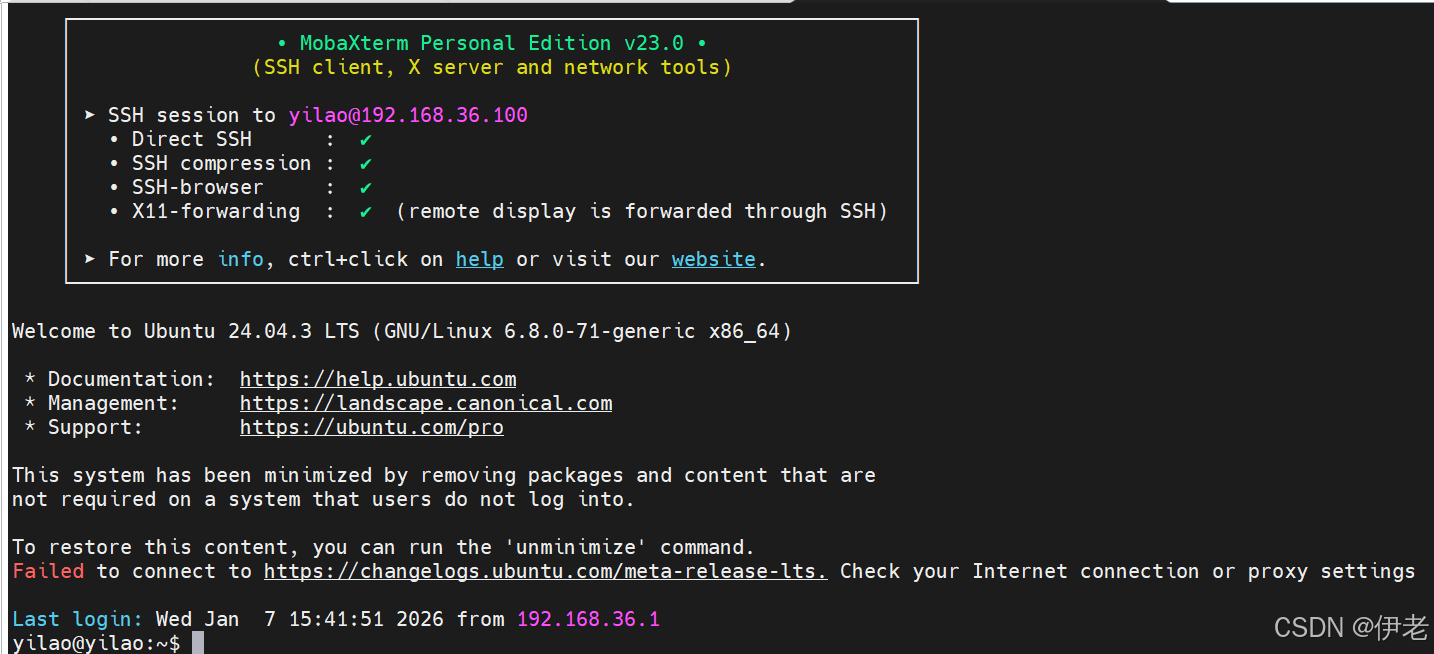The image size is (1434, 654).
Task: Click the red 'Failed' text
Action: tap(48, 572)
